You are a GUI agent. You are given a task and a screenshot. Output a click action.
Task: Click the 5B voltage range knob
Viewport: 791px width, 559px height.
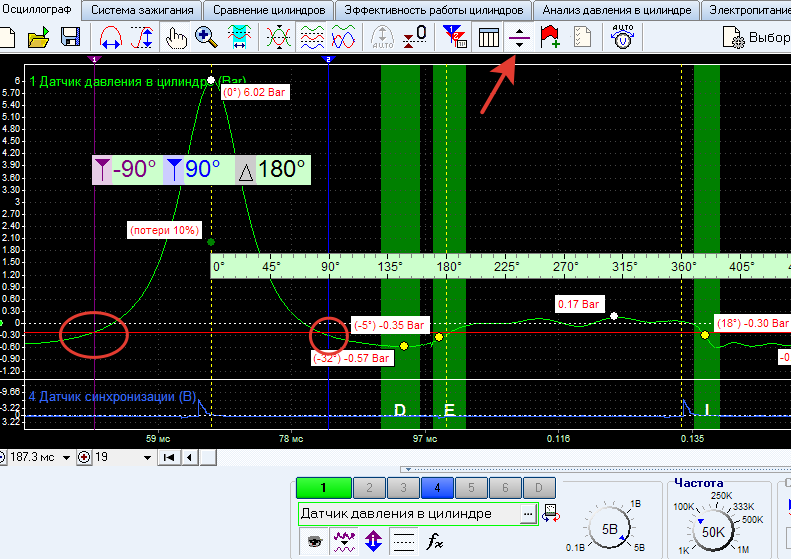click(x=609, y=529)
